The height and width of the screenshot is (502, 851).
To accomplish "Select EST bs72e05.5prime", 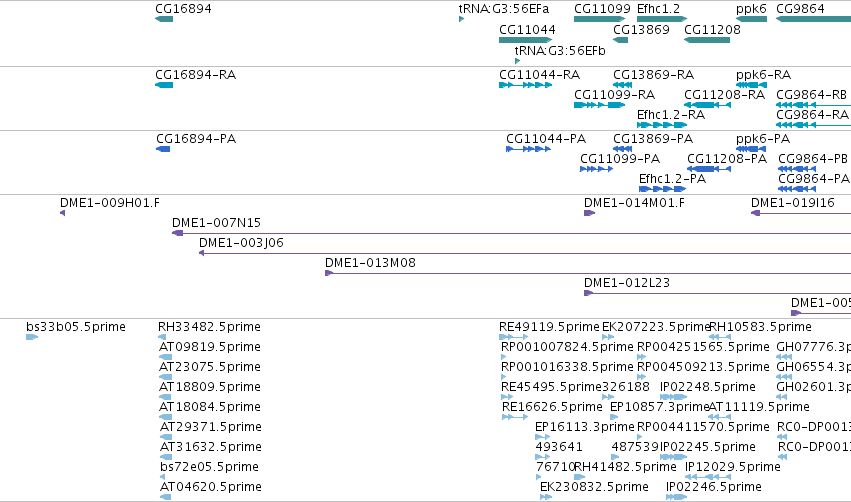I will click(209, 467).
